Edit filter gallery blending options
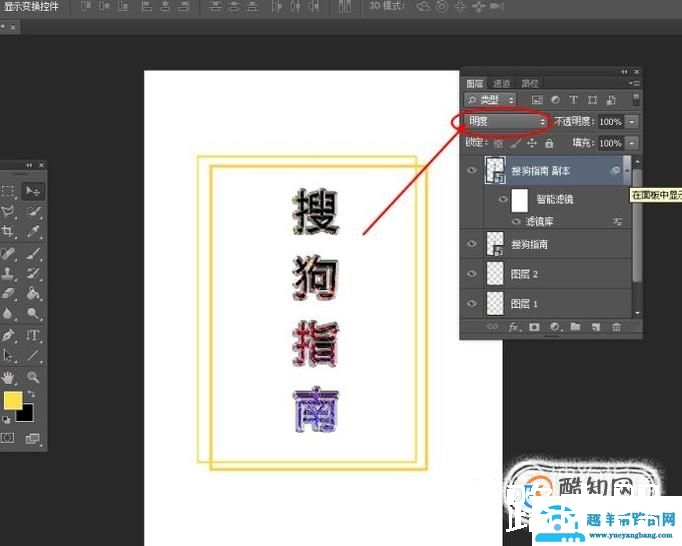The height and width of the screenshot is (546, 682). [x=617, y=222]
